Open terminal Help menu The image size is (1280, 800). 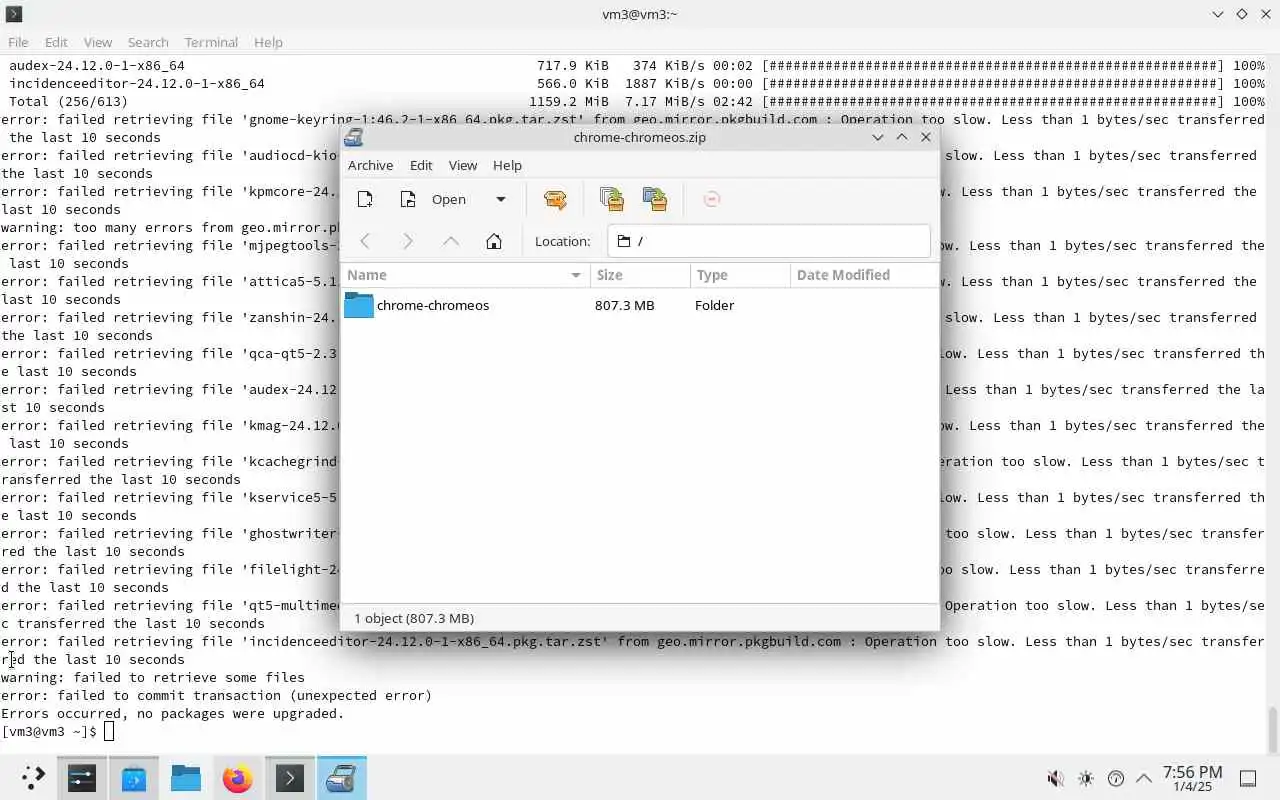pos(268,42)
